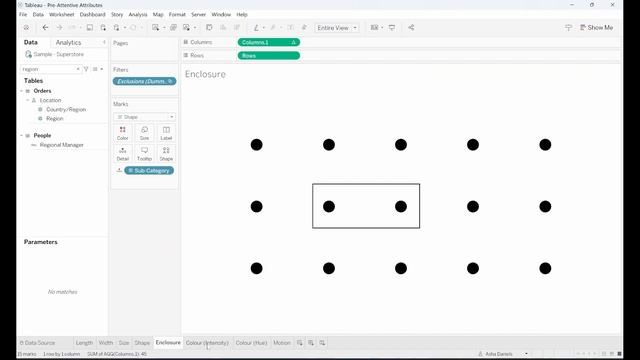Open the Tooltip marks card
Viewport: 640px width, 360px height.
(144, 154)
